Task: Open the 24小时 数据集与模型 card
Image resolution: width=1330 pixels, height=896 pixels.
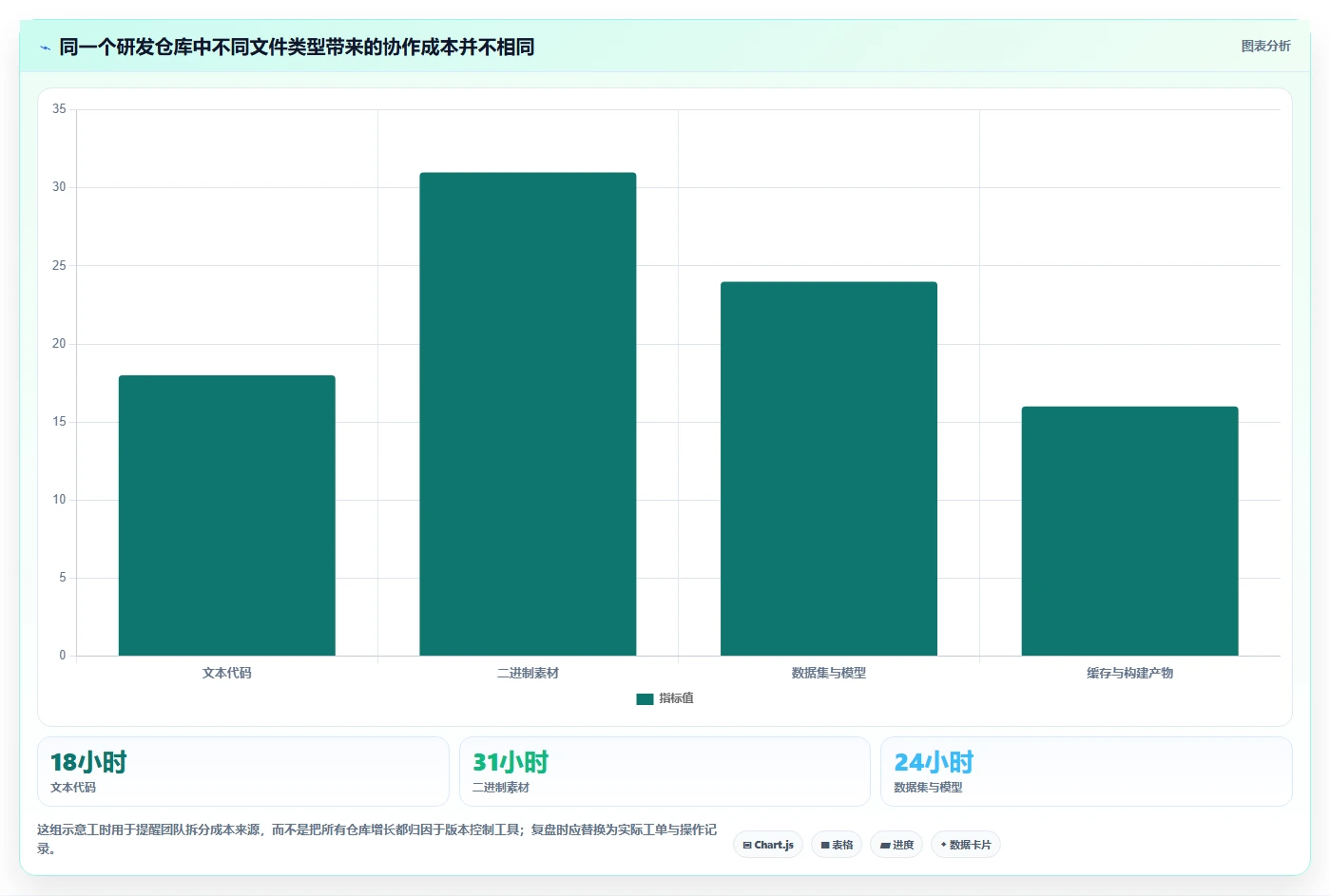Action: coord(1087,772)
